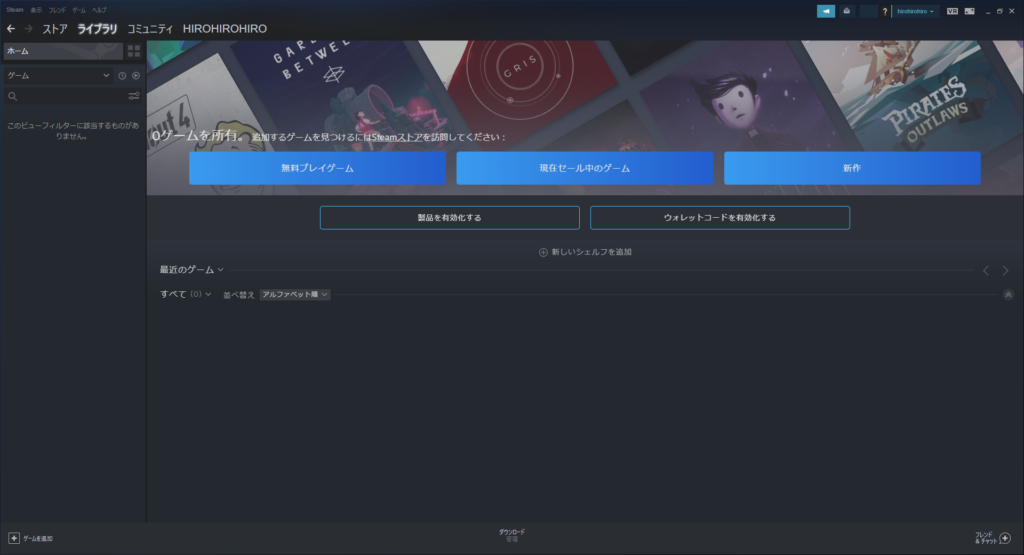Click '0ゲームを所有' text
The width and height of the screenshot is (1024, 555).
pos(199,136)
